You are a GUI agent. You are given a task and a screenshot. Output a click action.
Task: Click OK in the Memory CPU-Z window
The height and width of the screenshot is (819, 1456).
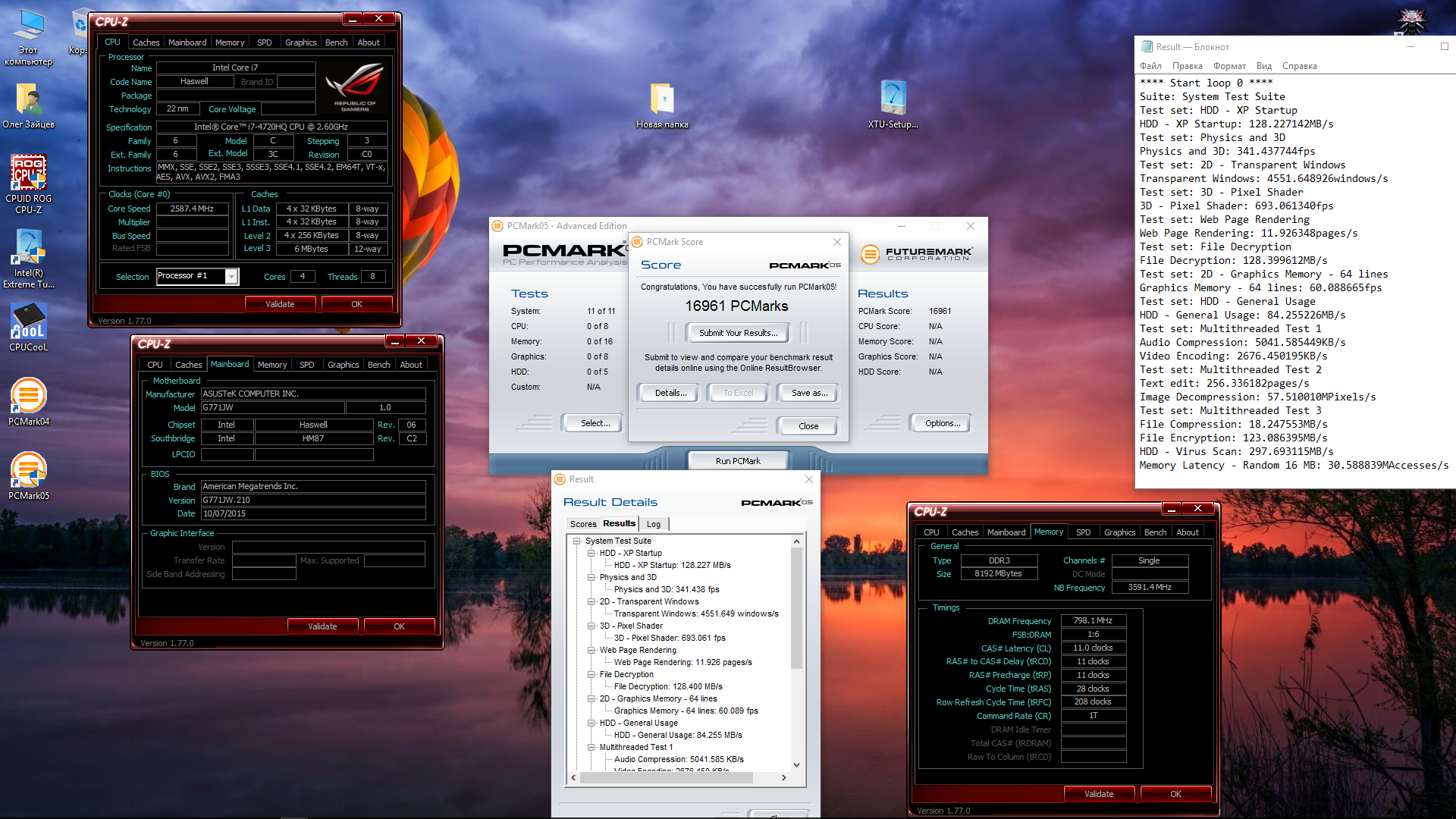1175,794
